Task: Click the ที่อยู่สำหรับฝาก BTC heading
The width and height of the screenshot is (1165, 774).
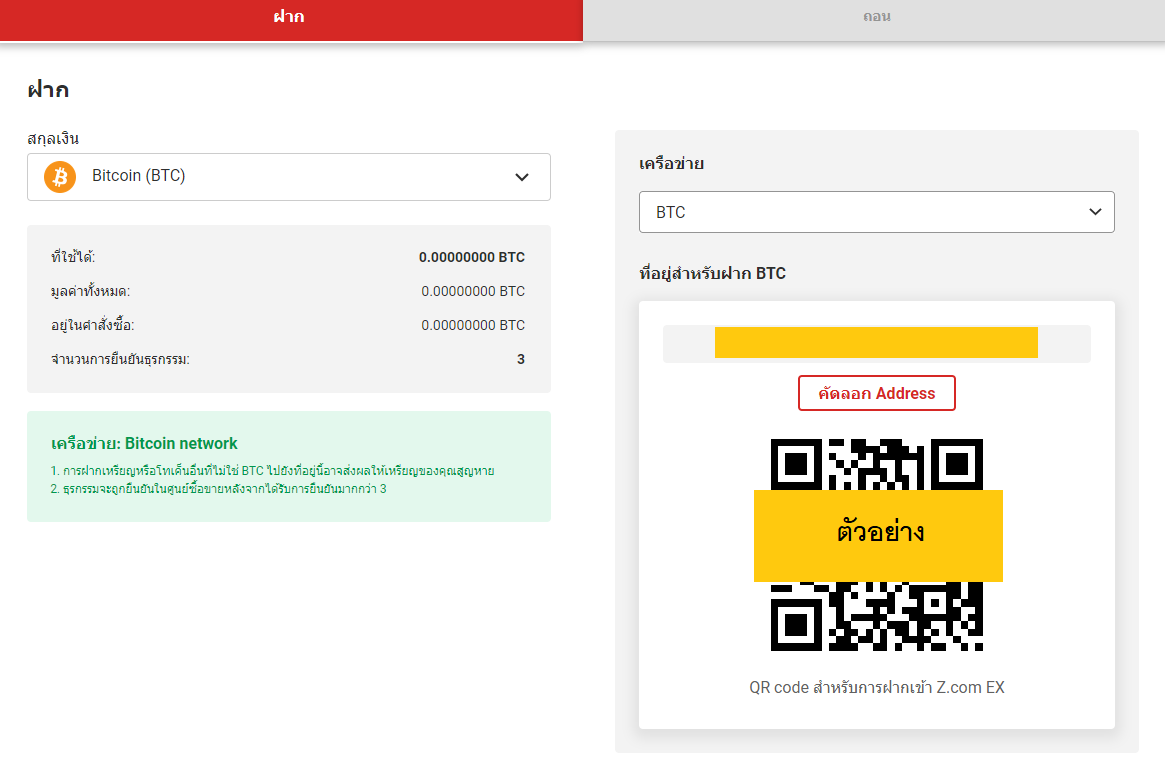Action: (713, 273)
